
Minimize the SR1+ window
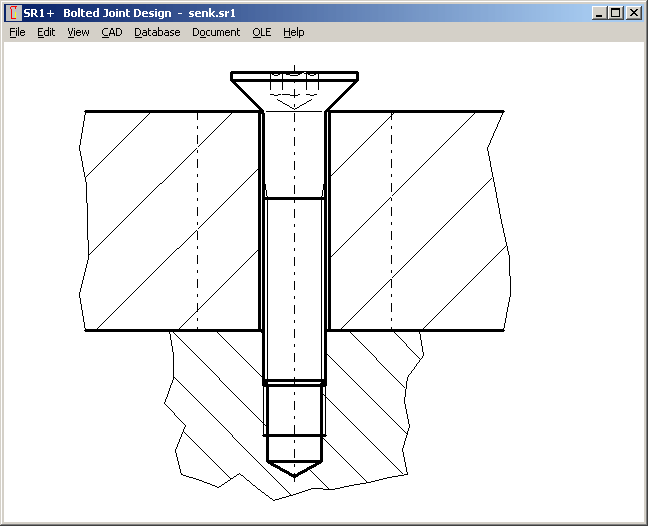tap(599, 13)
